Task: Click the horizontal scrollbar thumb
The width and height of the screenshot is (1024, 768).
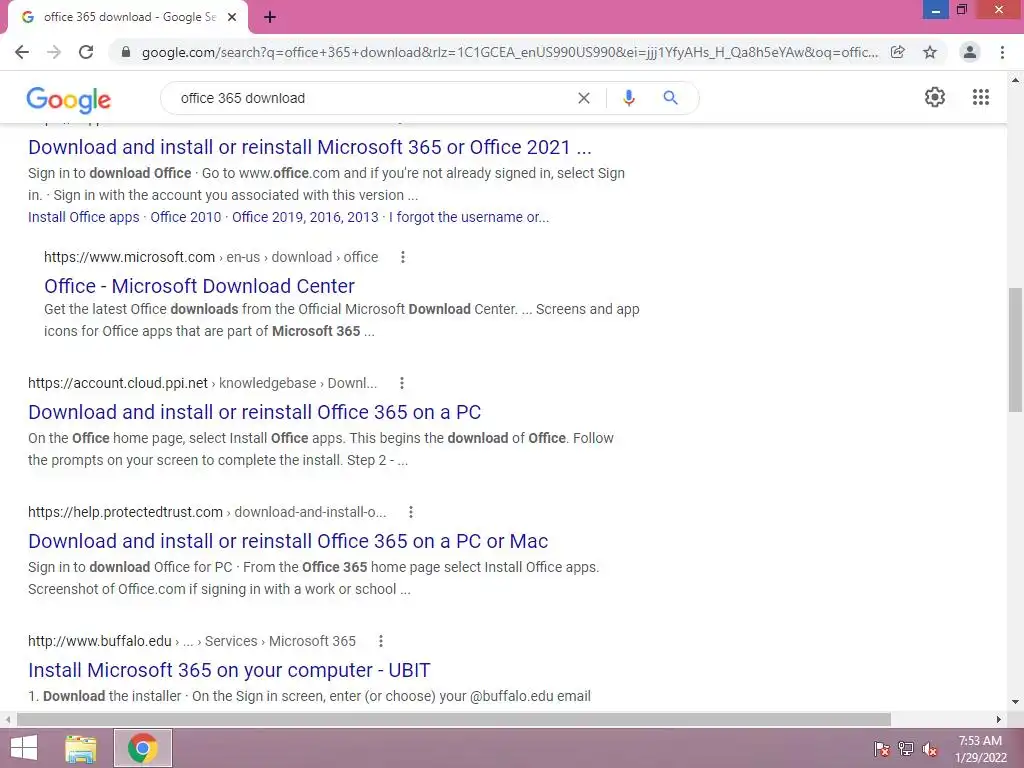Action: point(454,719)
